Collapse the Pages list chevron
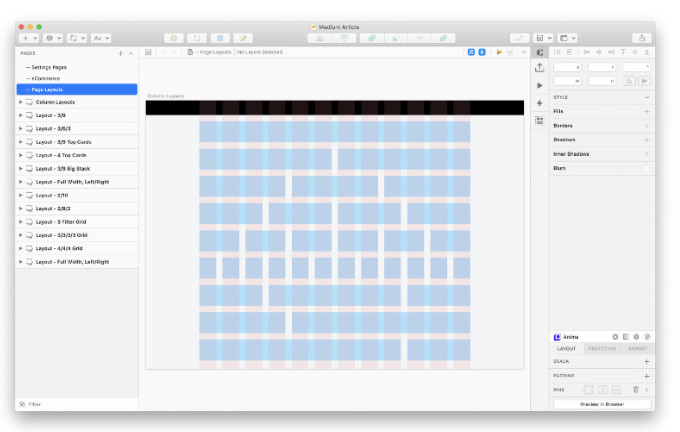 click(131, 53)
